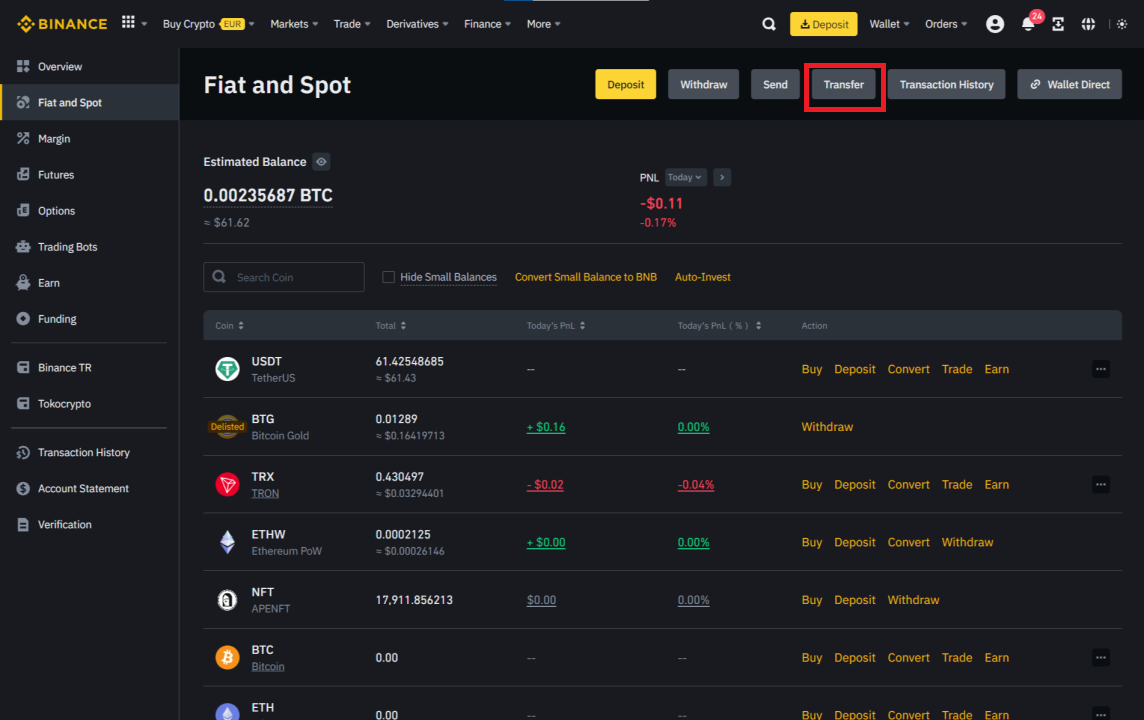Click Withdraw link in BTG row
Viewport: 1144px width, 720px height.
point(827,427)
